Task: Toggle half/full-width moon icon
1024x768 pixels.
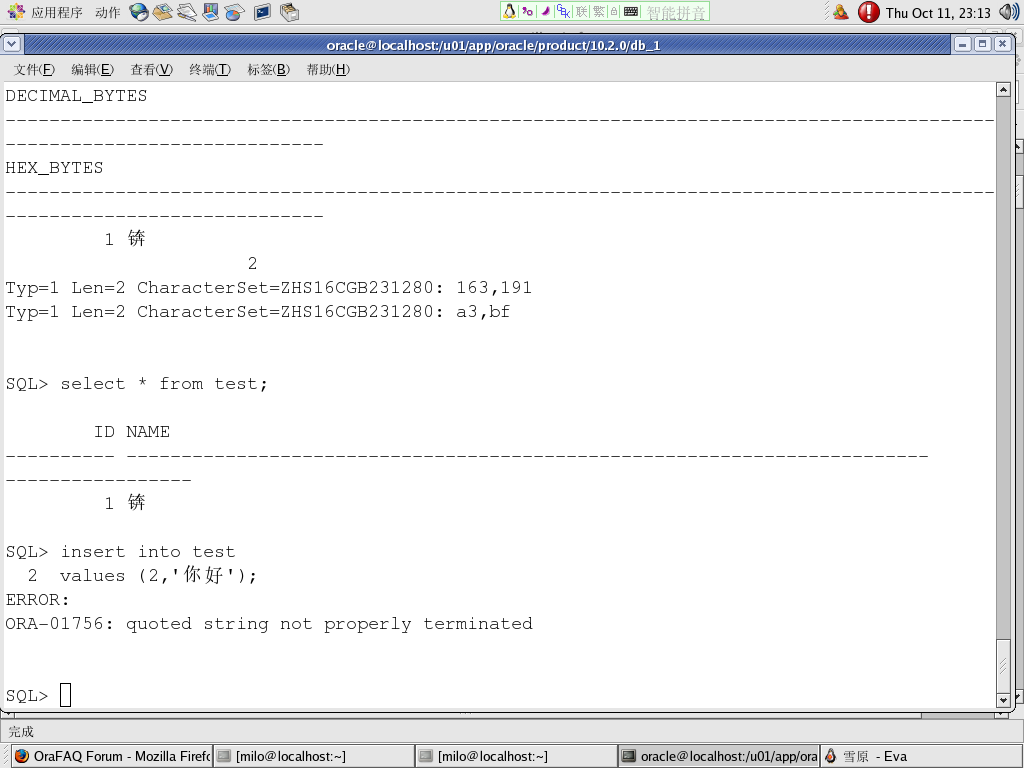Action: tap(545, 12)
